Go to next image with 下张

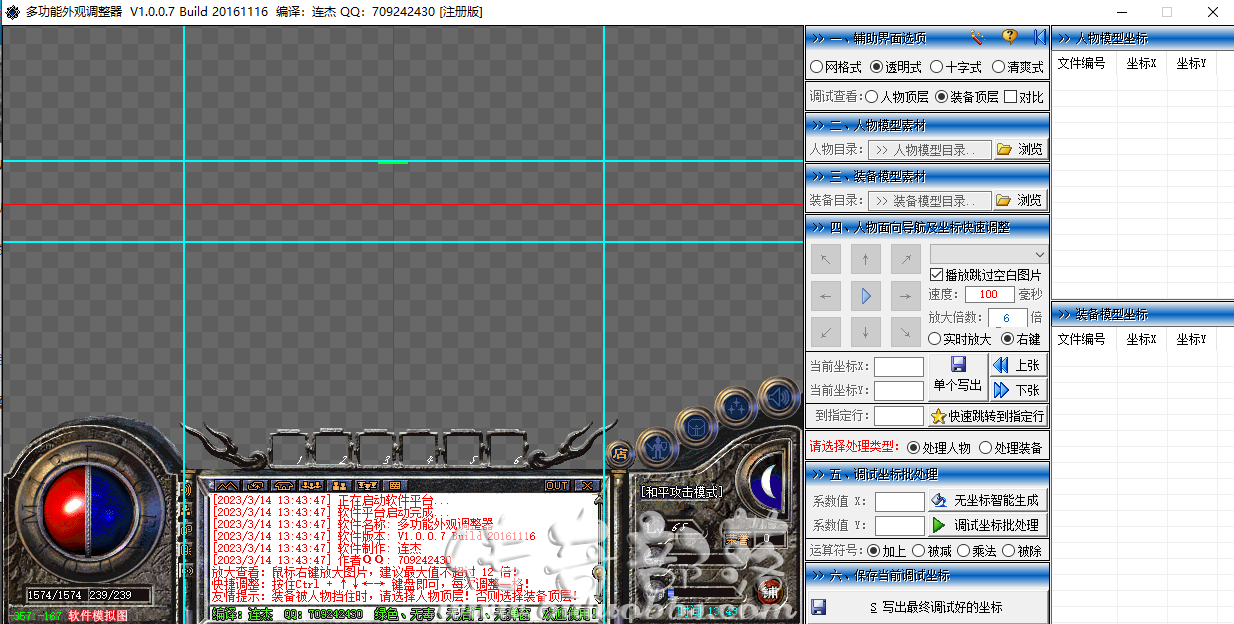coord(1018,390)
